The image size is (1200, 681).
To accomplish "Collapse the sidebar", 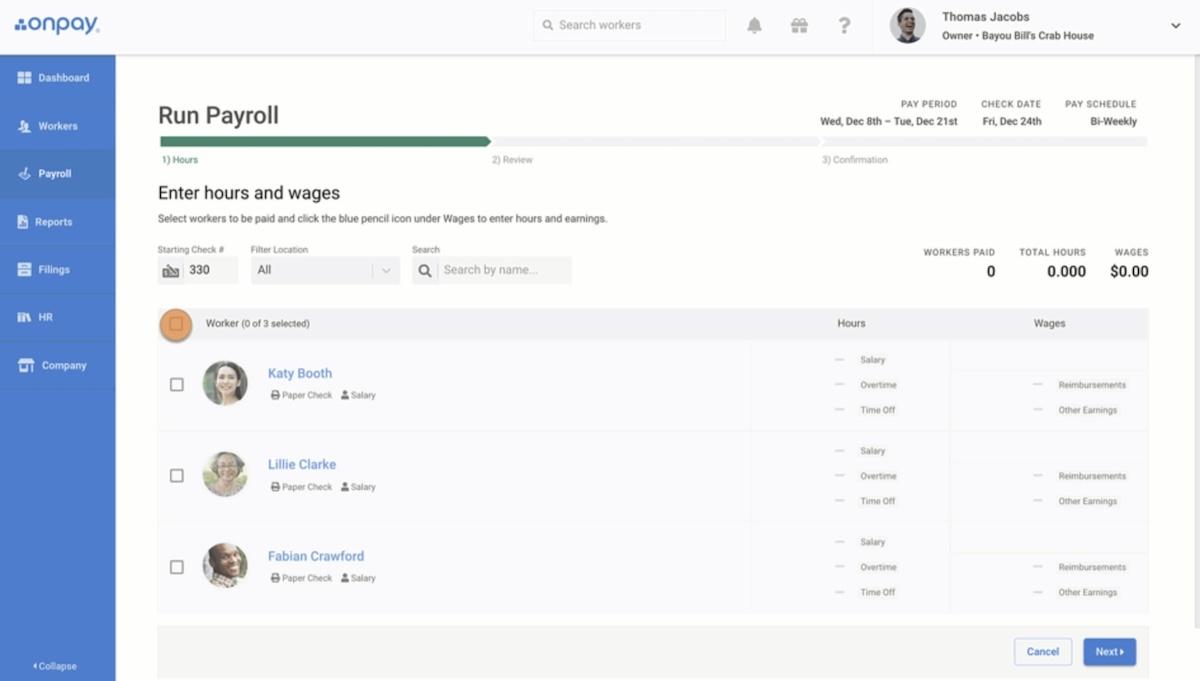I will tap(55, 666).
